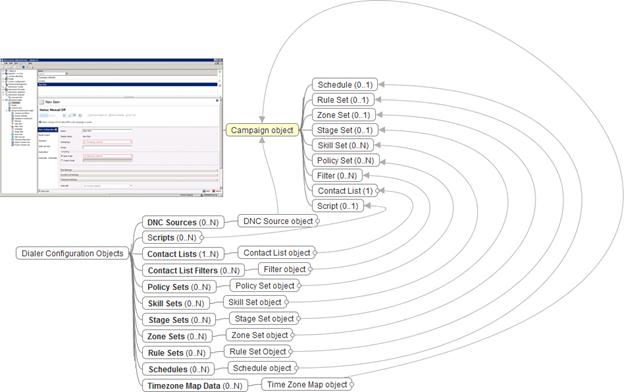Click the circle handle on DNC Source object
This screenshot has width=624, height=392.
tap(317, 221)
